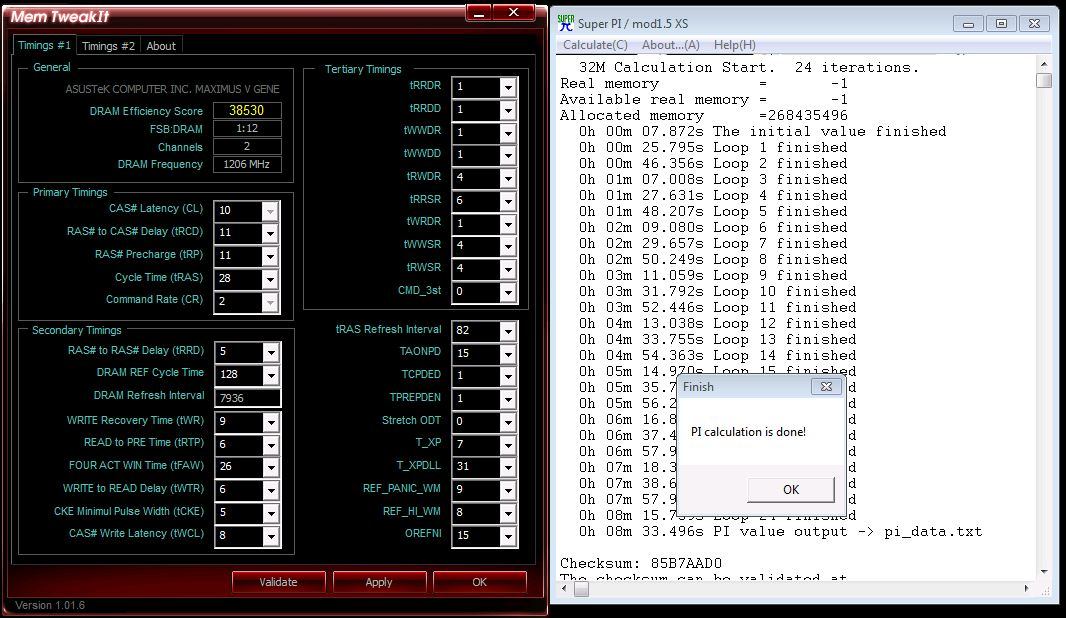The width and height of the screenshot is (1066, 618).
Task: Open the RAS# Precharge (tRP) dropdown
Action: [270, 256]
